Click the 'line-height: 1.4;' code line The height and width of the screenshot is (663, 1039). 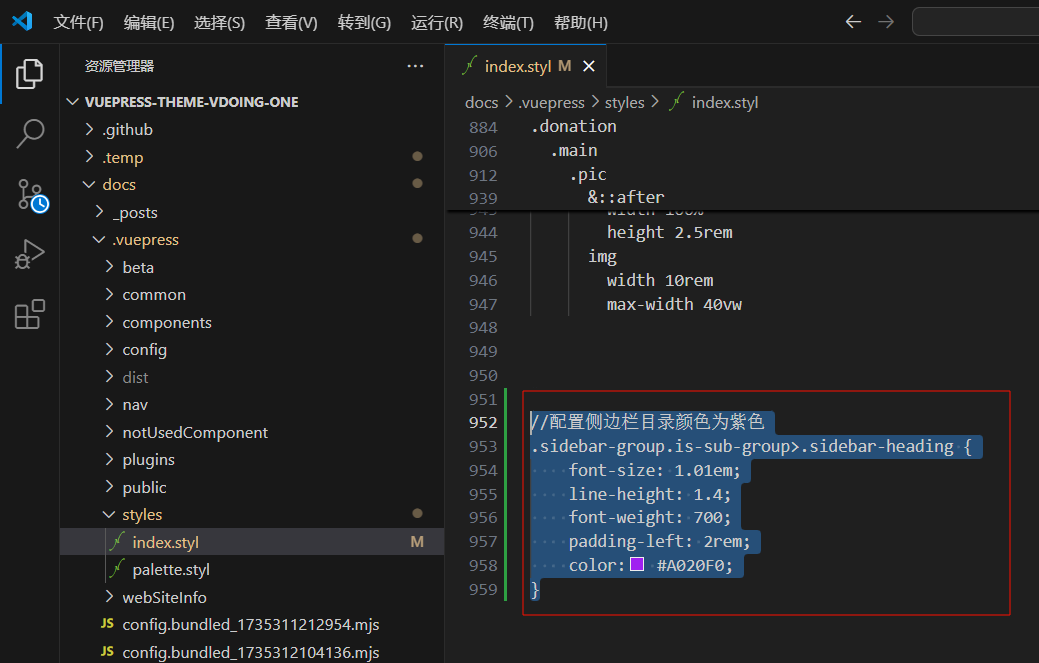tap(649, 494)
